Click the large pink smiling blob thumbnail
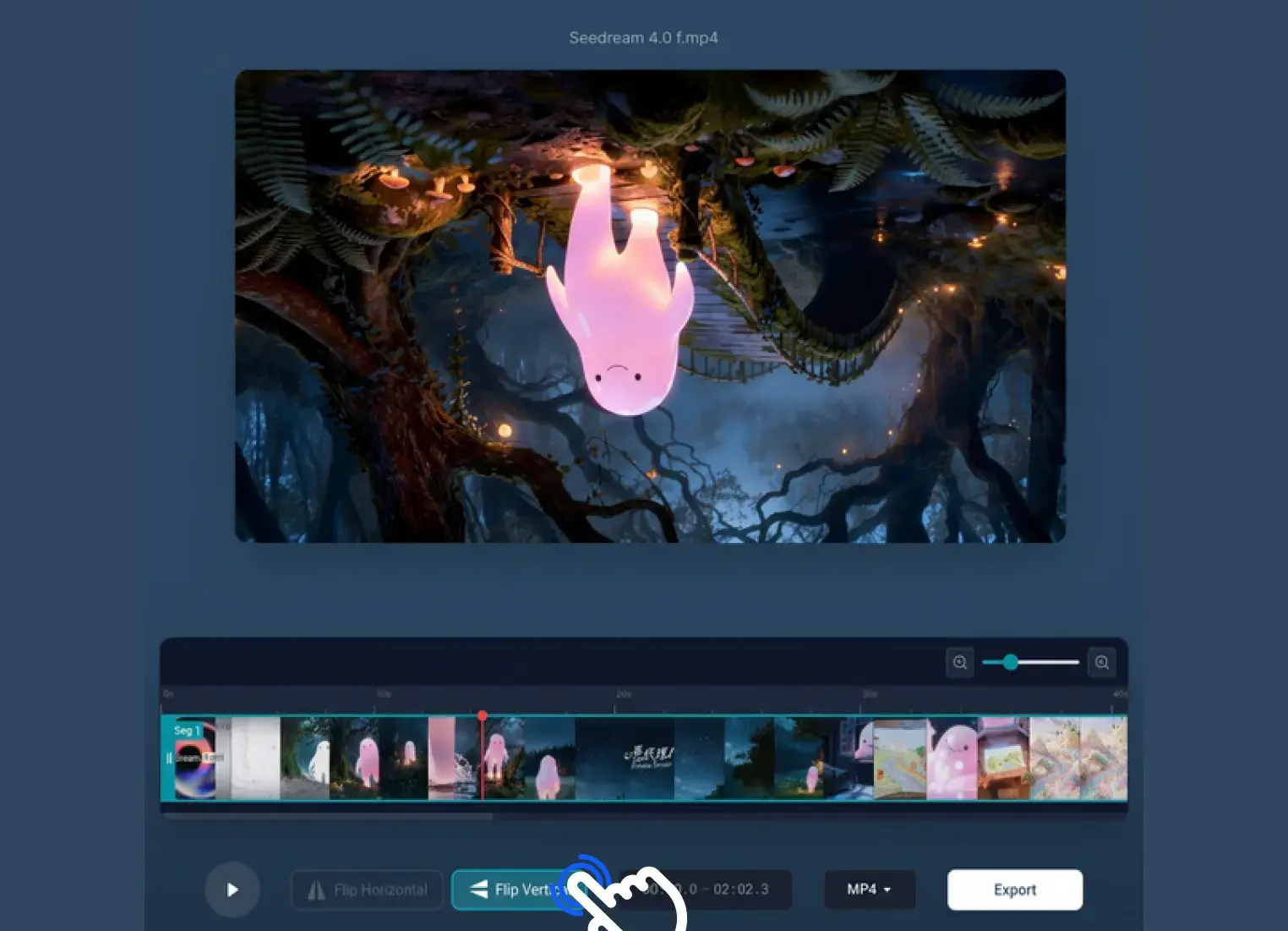1288x931 pixels. 952,758
